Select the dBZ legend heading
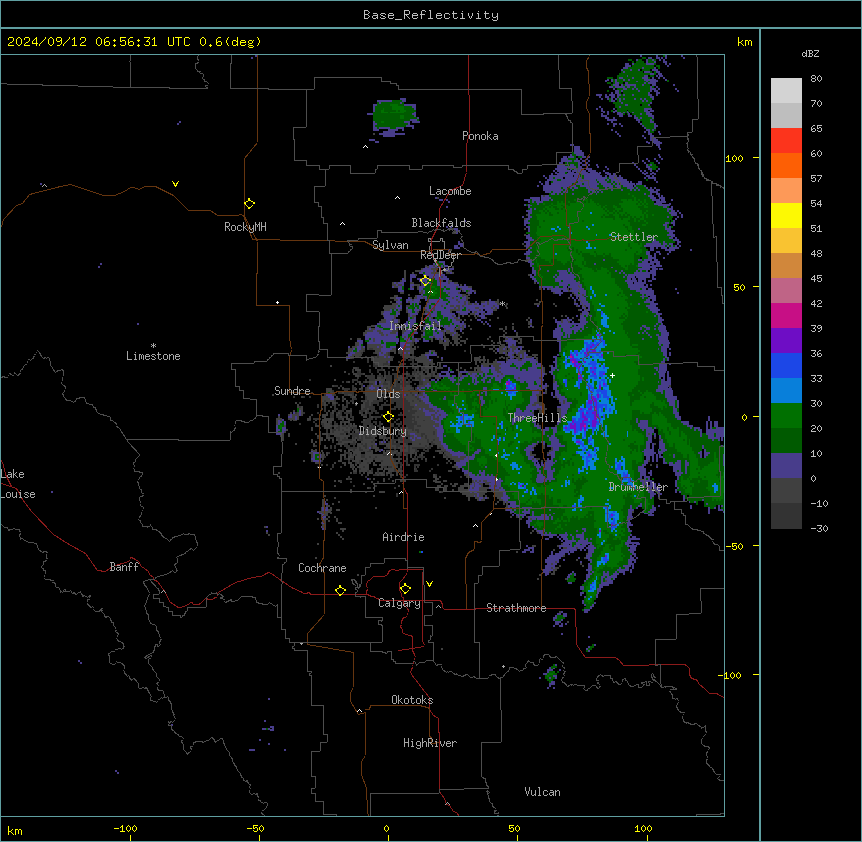 click(810, 53)
